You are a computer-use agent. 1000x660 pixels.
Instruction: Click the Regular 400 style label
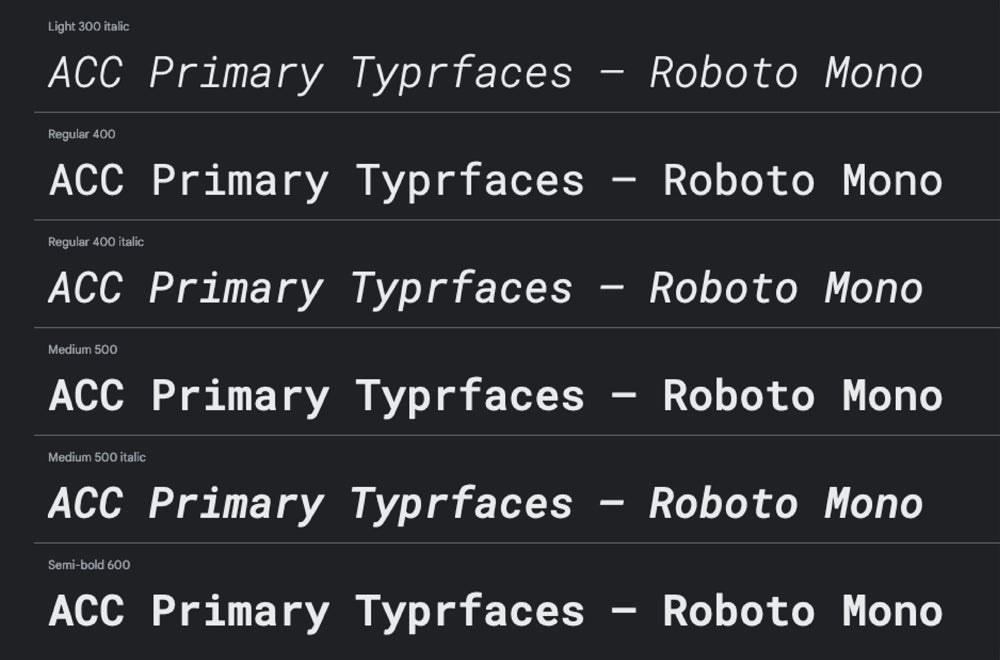(82, 134)
